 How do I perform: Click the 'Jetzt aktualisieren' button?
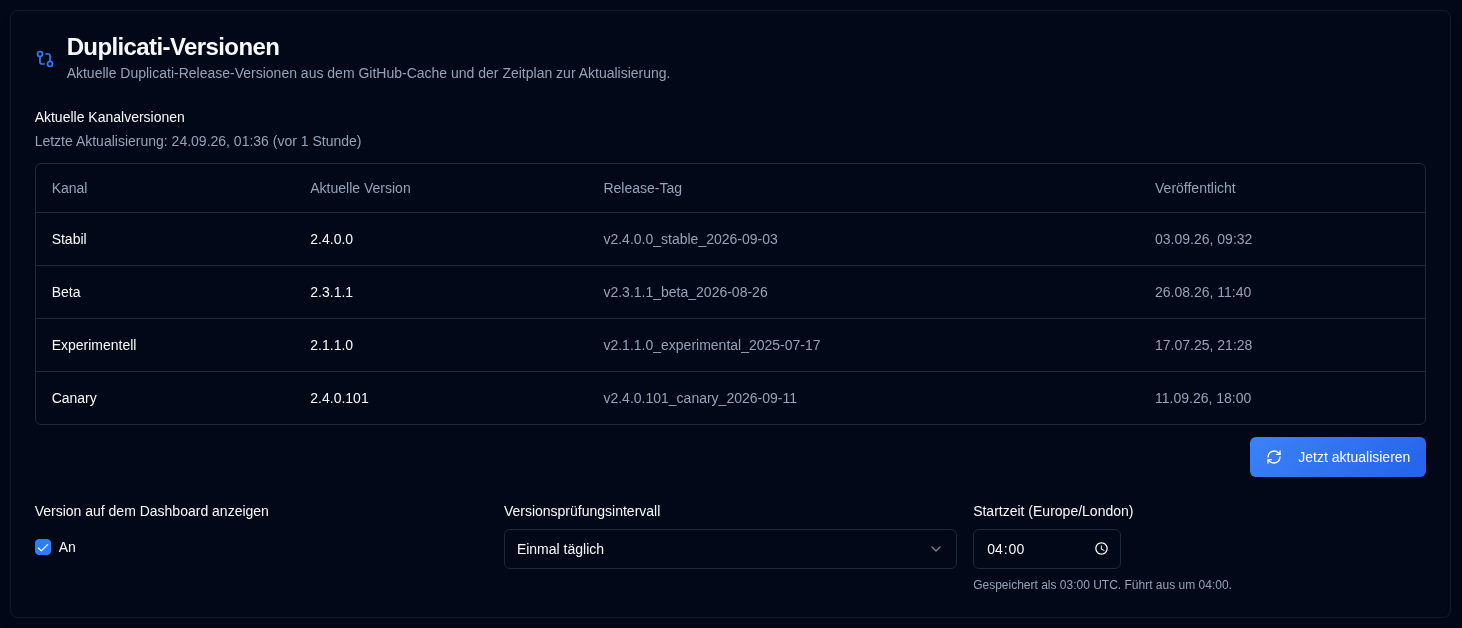(x=1337, y=457)
